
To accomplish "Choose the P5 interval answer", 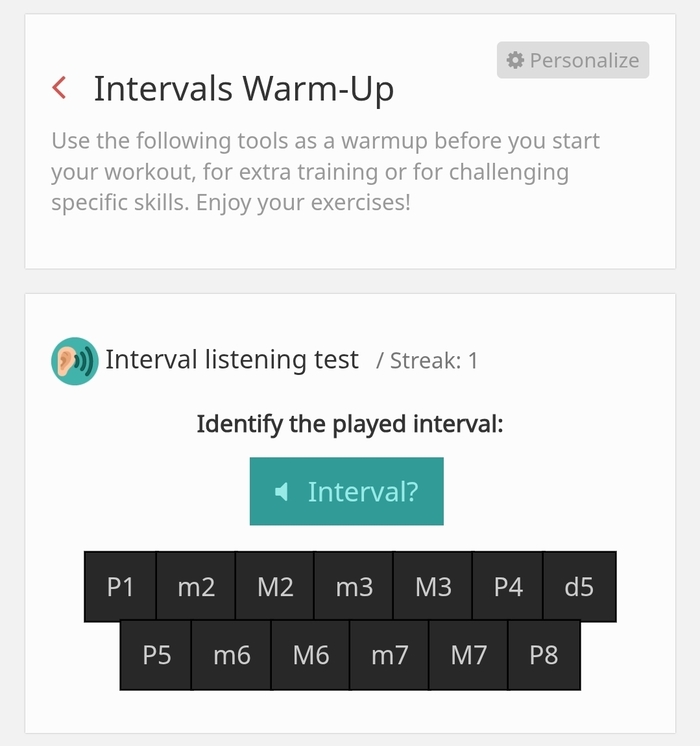I will (x=156, y=655).
